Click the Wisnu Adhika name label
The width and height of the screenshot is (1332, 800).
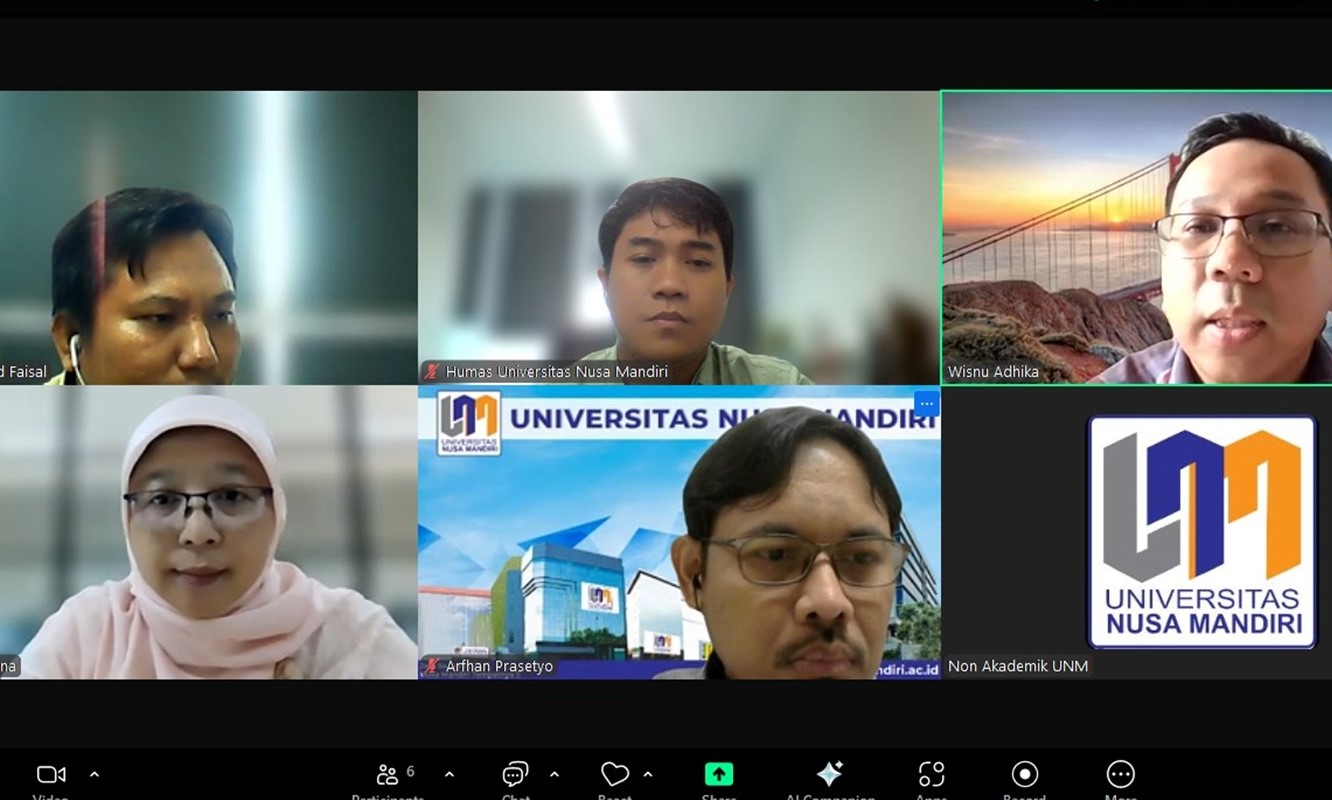tap(993, 372)
